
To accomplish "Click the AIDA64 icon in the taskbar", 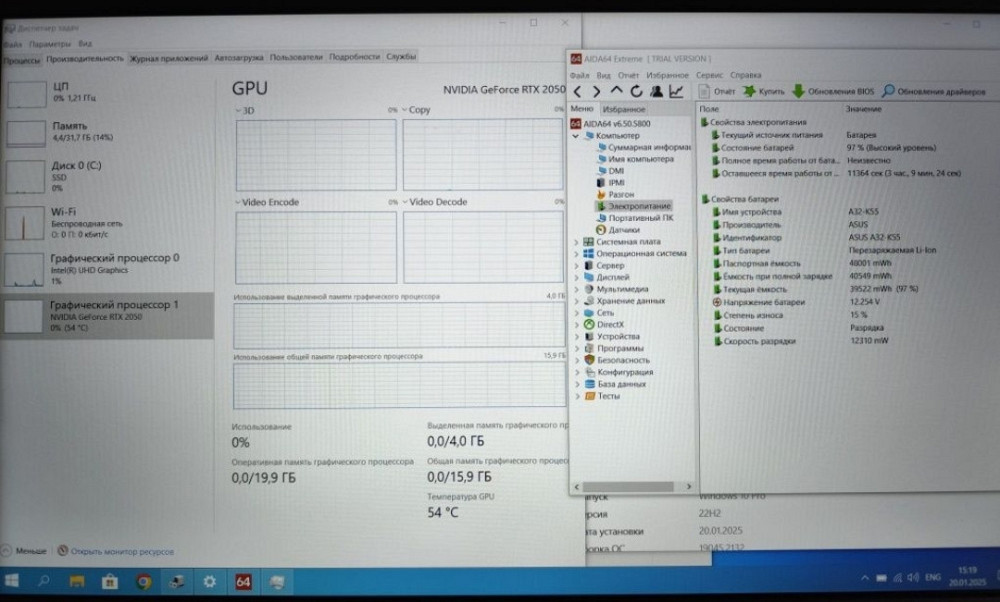I will (243, 581).
